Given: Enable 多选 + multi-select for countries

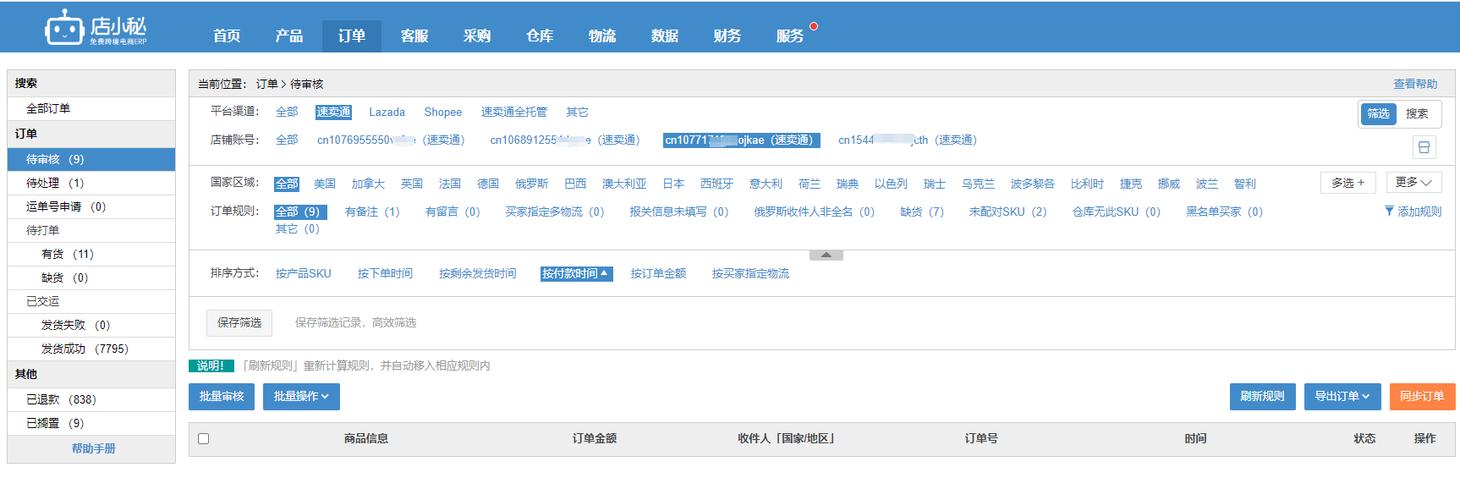Looking at the screenshot, I should pos(1347,183).
